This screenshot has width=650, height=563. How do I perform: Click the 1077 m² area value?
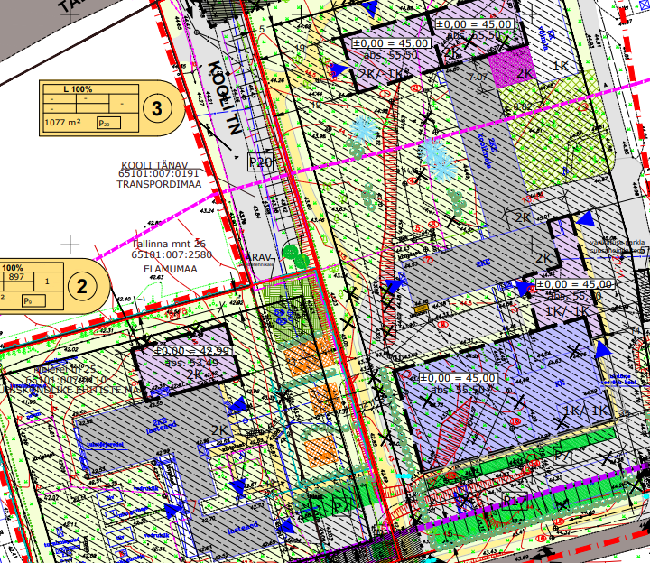[62, 122]
